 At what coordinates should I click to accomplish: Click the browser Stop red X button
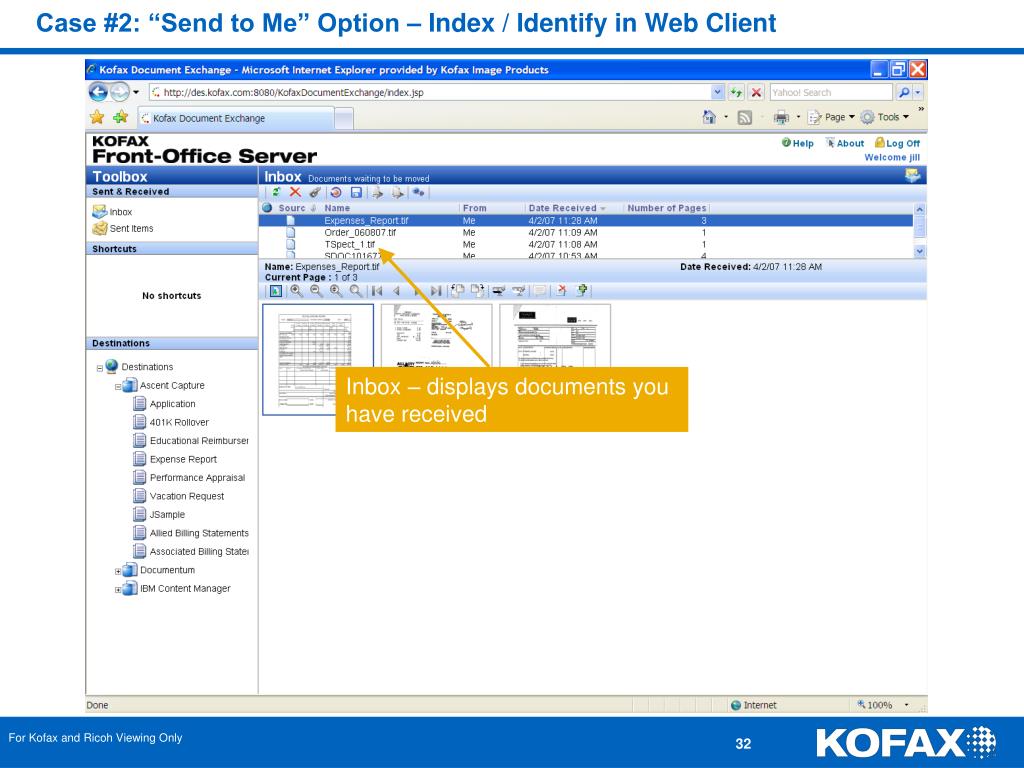tap(756, 92)
